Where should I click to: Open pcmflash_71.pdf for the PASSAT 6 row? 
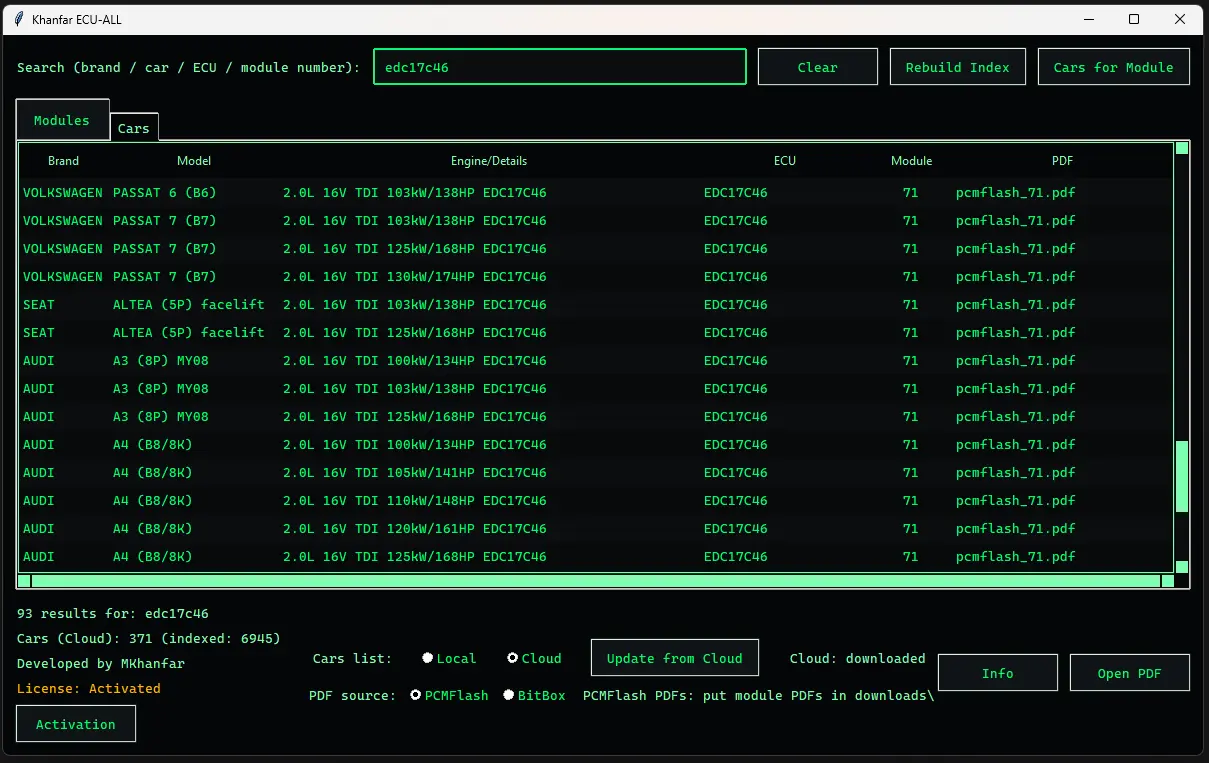[x=1016, y=192]
